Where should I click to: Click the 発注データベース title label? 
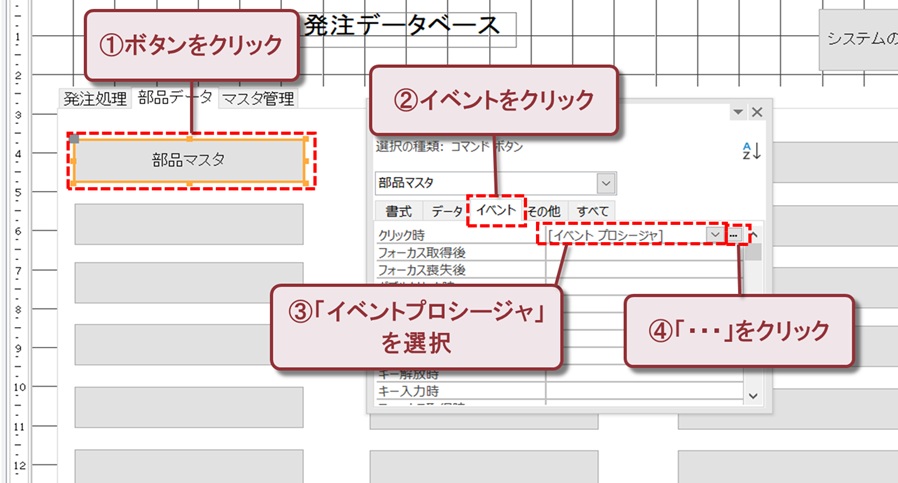pos(400,26)
